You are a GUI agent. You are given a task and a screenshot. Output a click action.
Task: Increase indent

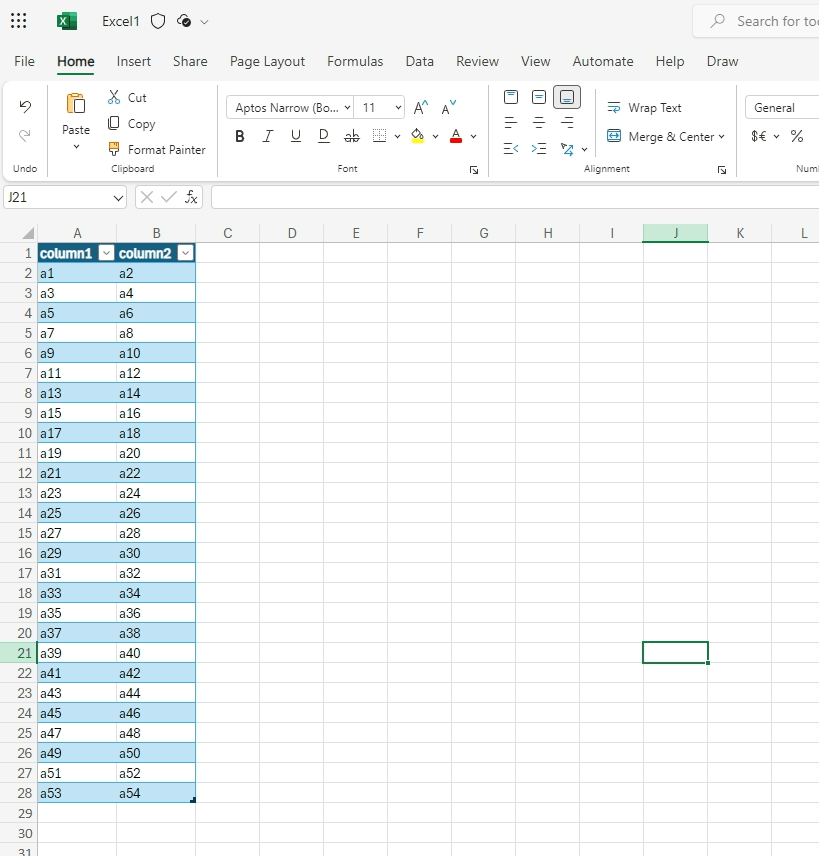[539, 148]
